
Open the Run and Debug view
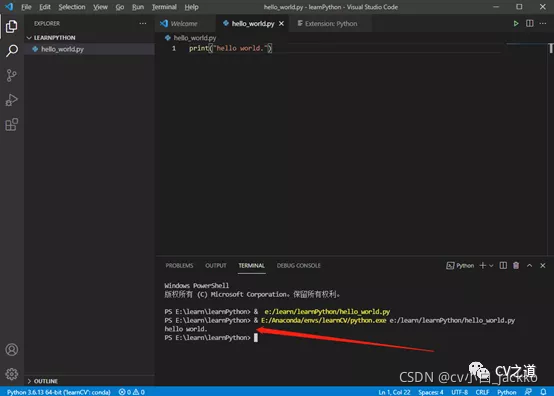tap(12, 100)
